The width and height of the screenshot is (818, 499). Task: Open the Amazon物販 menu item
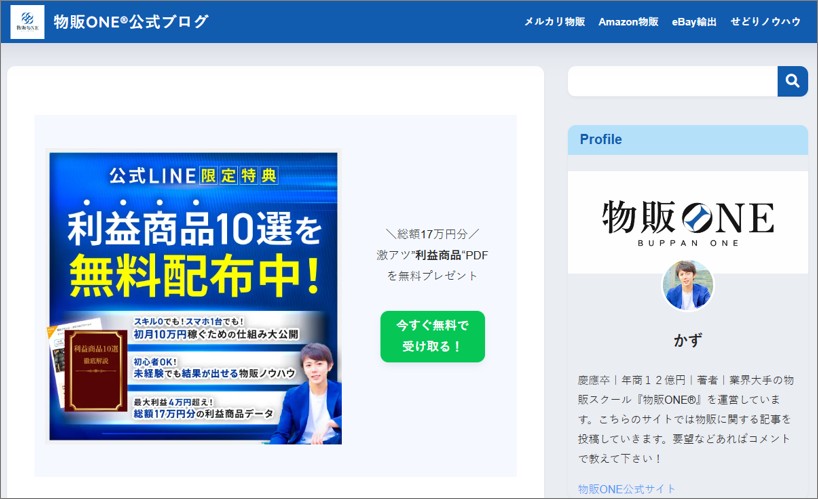pyautogui.click(x=628, y=22)
